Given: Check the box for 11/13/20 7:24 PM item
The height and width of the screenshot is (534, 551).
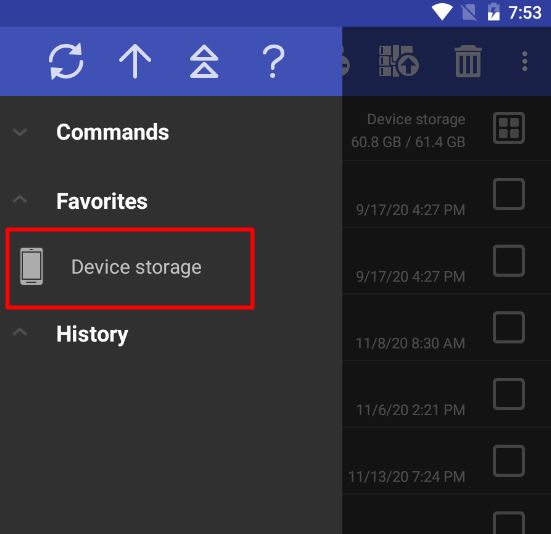Looking at the screenshot, I should (x=509, y=461).
